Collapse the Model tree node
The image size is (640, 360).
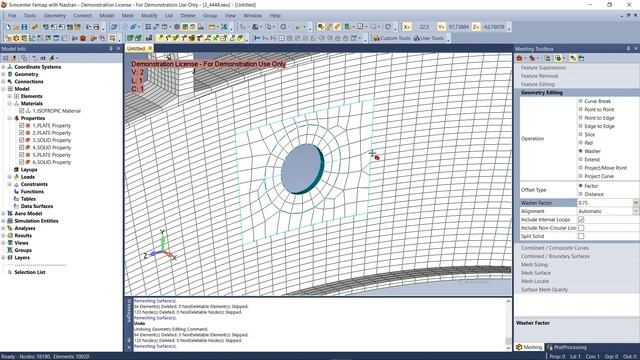pyautogui.click(x=3, y=89)
